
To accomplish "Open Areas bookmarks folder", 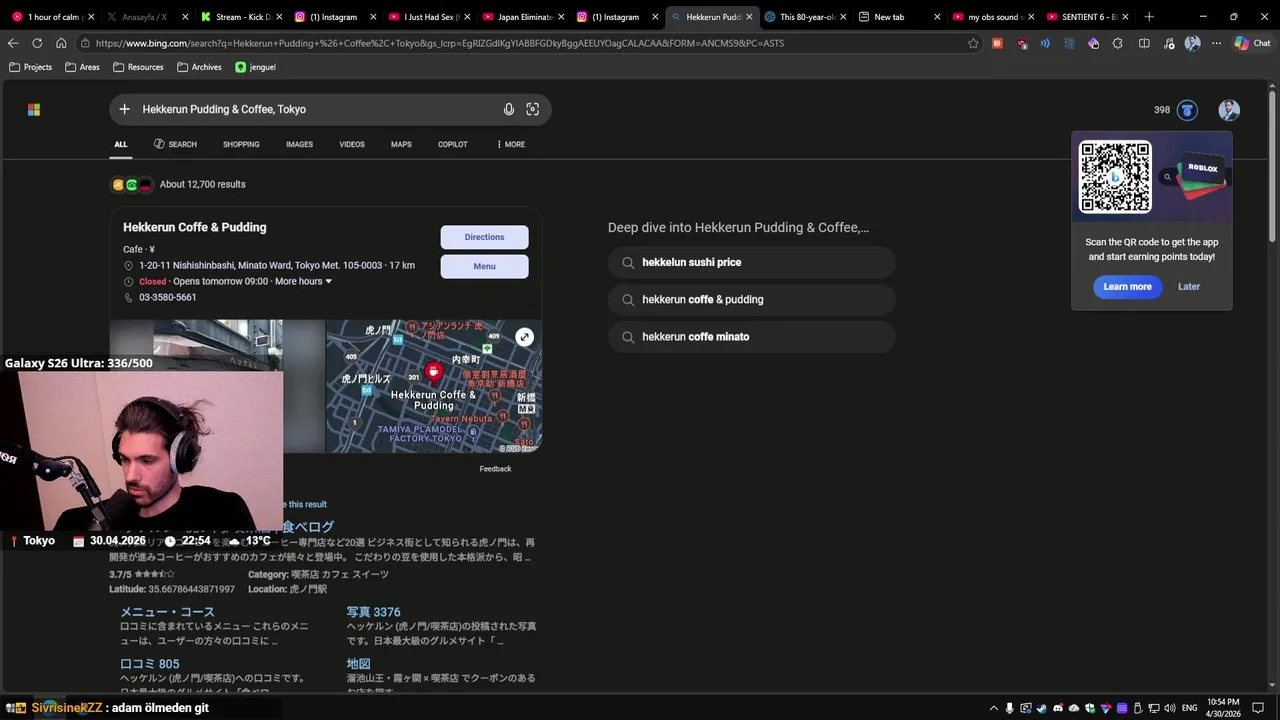I will [82, 67].
